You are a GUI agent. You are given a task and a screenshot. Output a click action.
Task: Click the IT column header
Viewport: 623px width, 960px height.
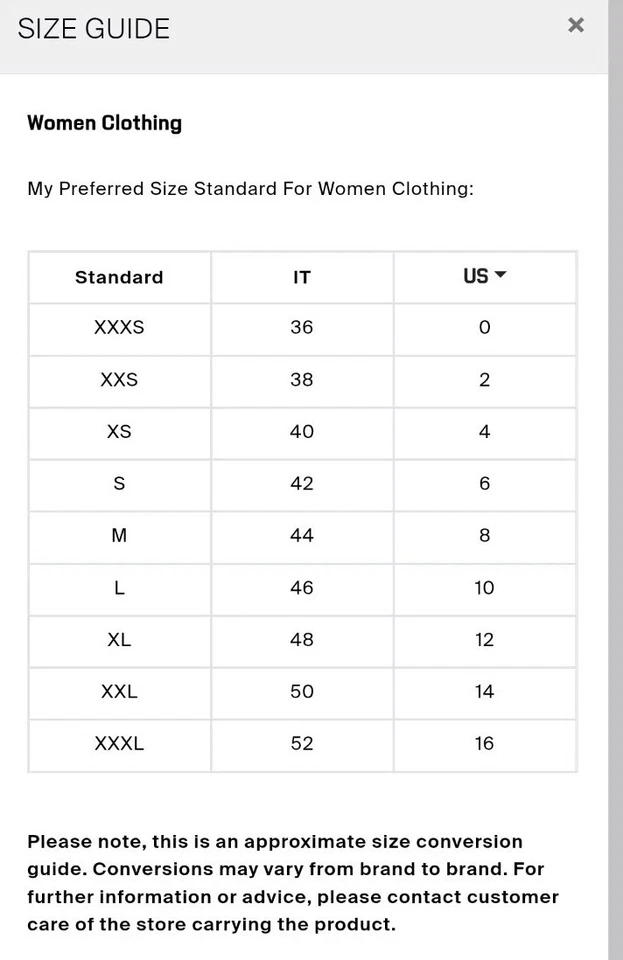click(x=301, y=277)
